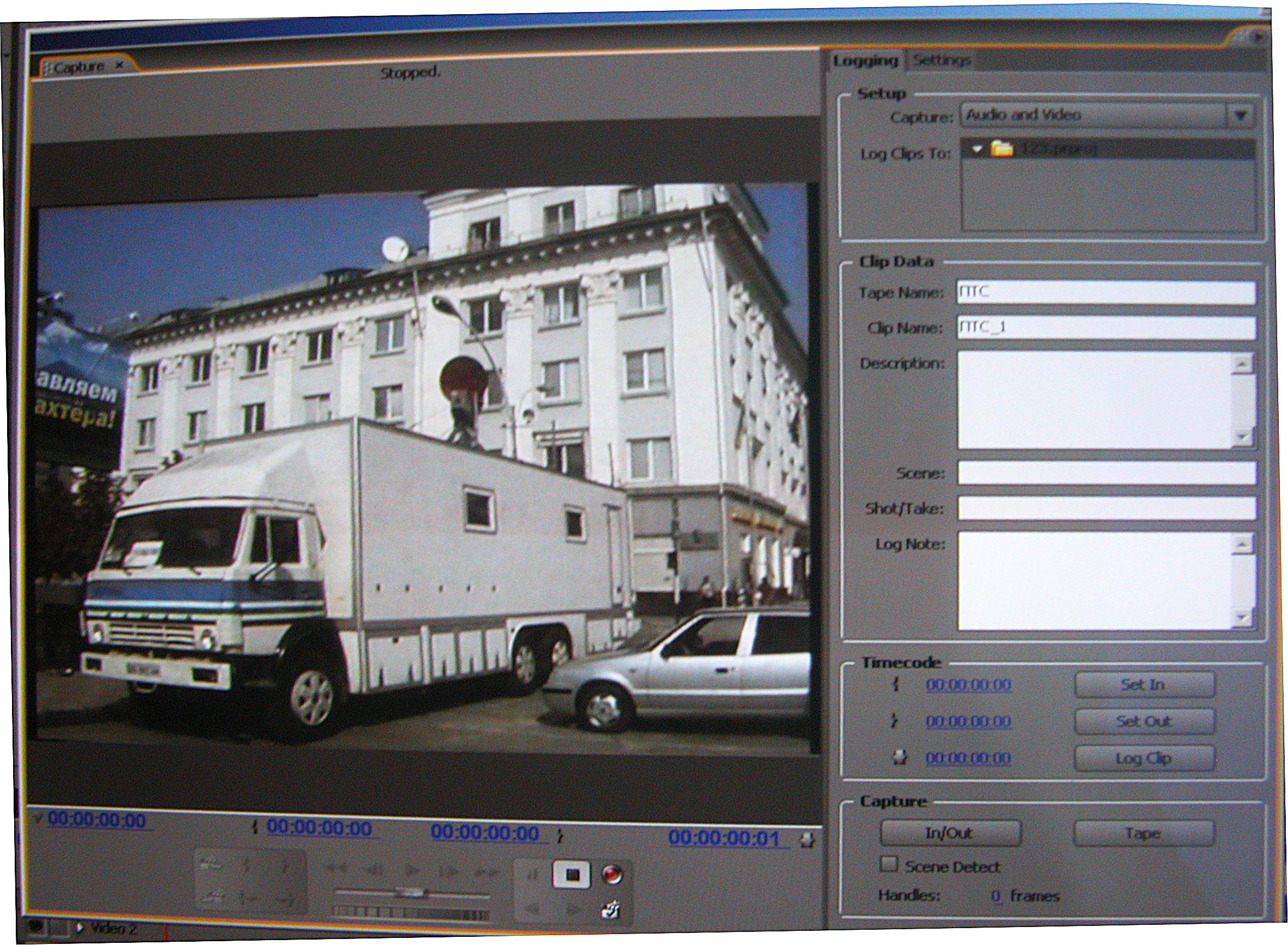Click the shuttle slider handle
The width and height of the screenshot is (1288, 945).
(x=410, y=892)
